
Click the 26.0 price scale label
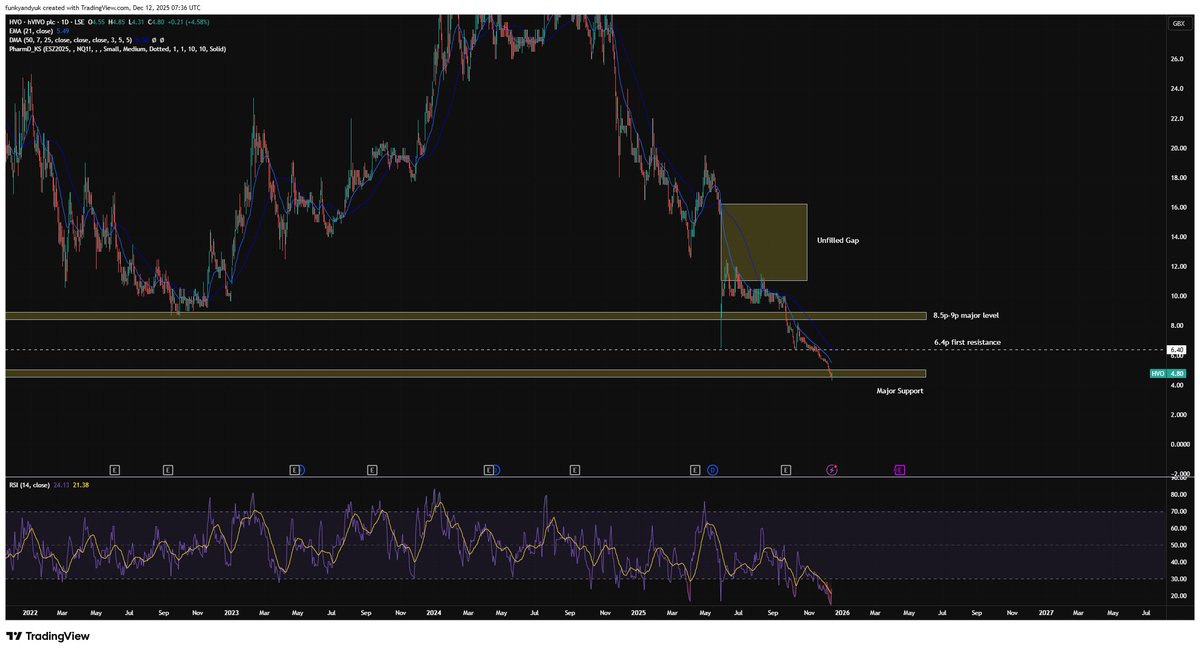click(1176, 59)
